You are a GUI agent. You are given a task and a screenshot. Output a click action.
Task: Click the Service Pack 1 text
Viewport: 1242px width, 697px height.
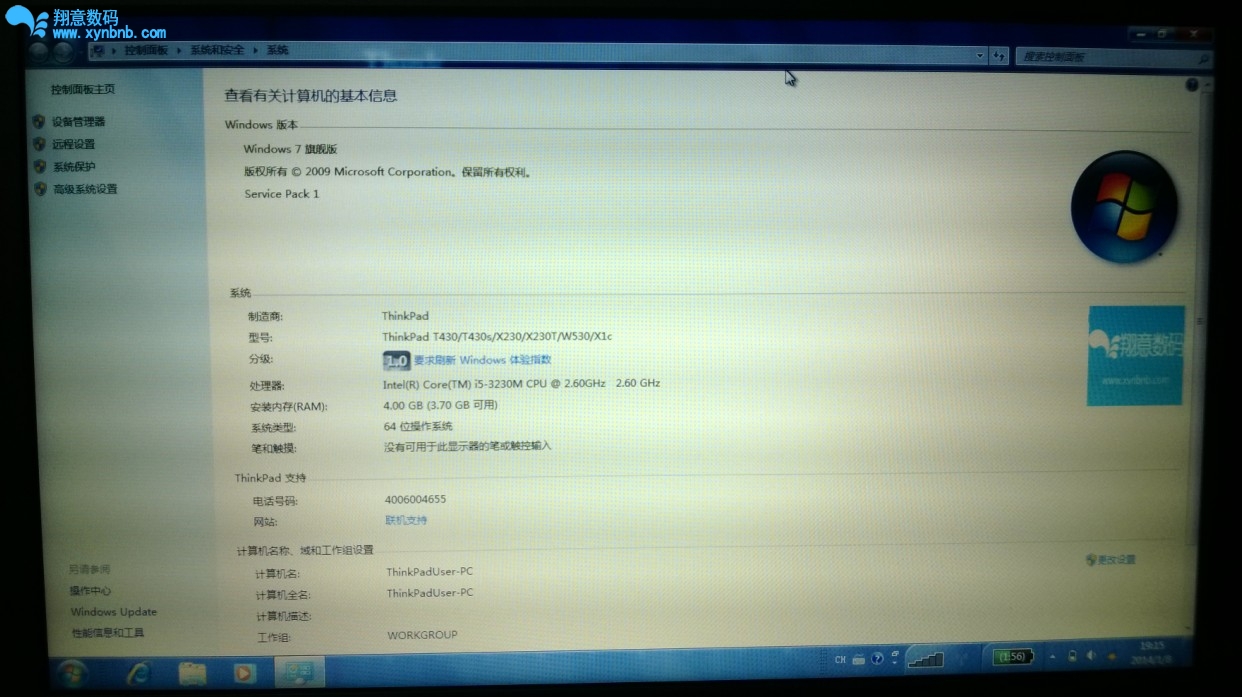coord(282,194)
